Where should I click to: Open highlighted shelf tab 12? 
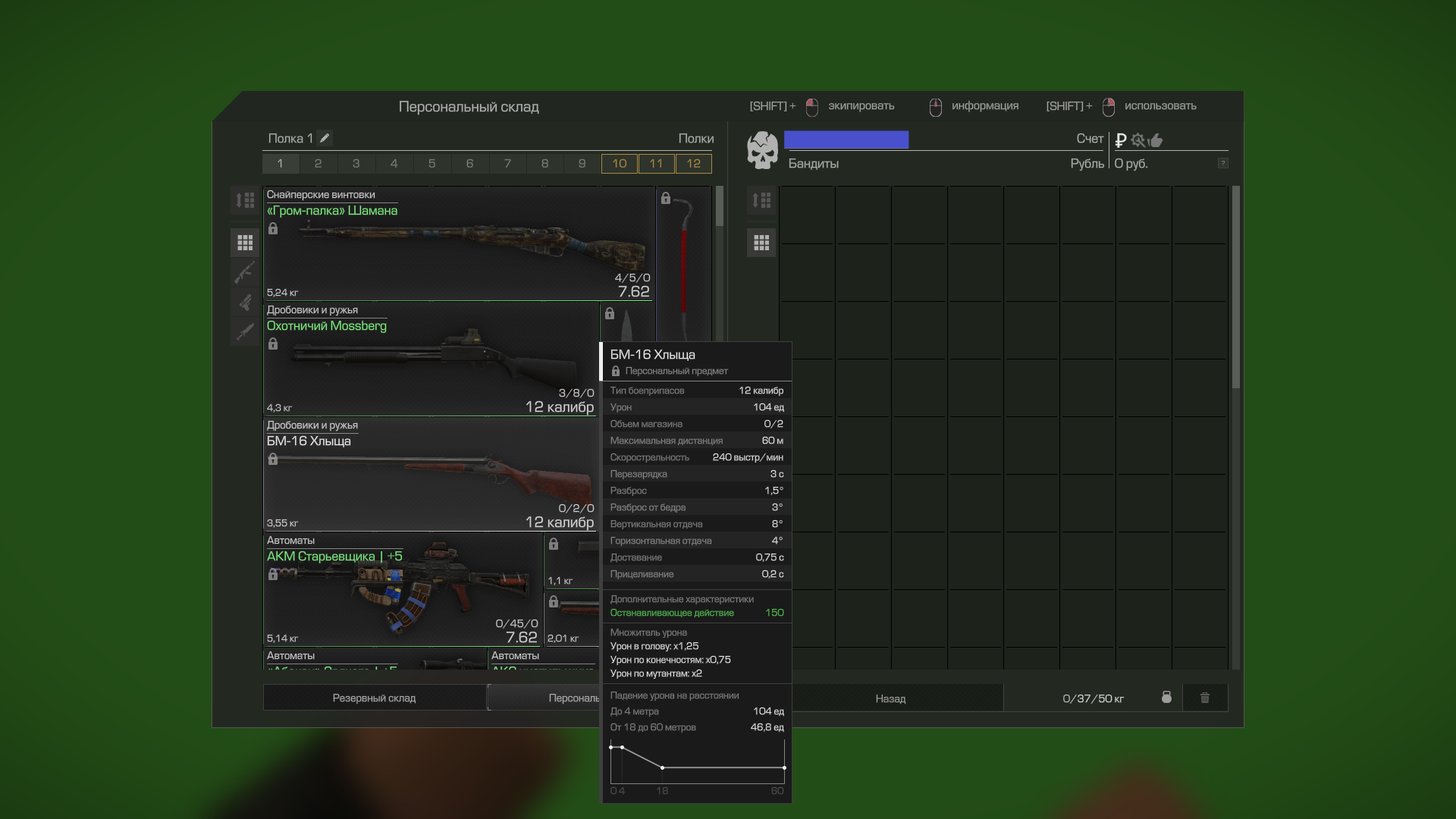click(694, 163)
